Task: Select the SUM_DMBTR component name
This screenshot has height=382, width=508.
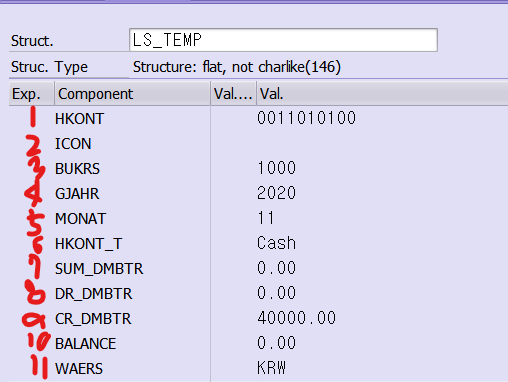Action: [x=99, y=269]
